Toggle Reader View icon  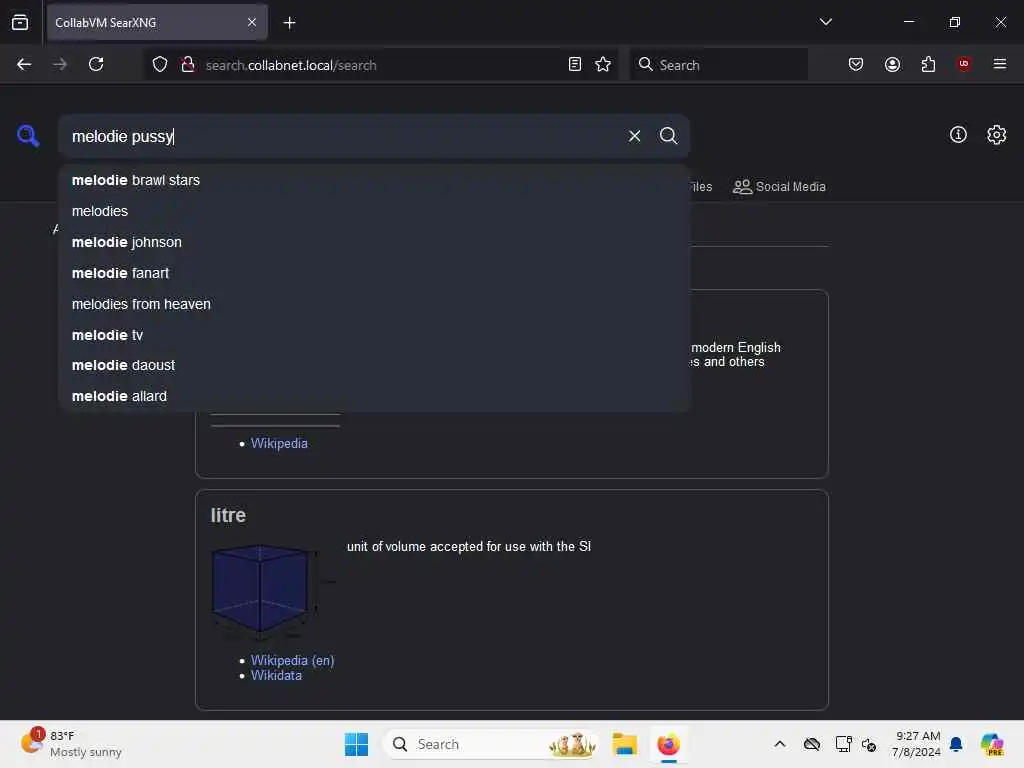pos(575,65)
